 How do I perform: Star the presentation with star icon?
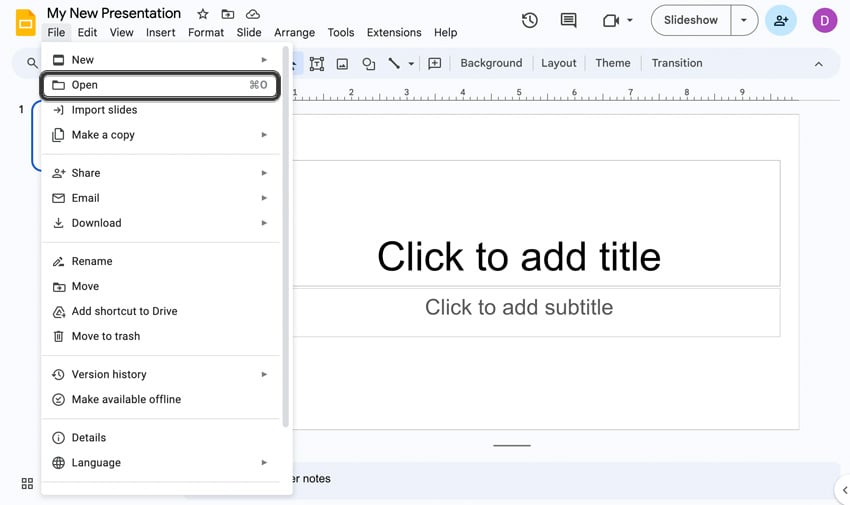(x=203, y=14)
